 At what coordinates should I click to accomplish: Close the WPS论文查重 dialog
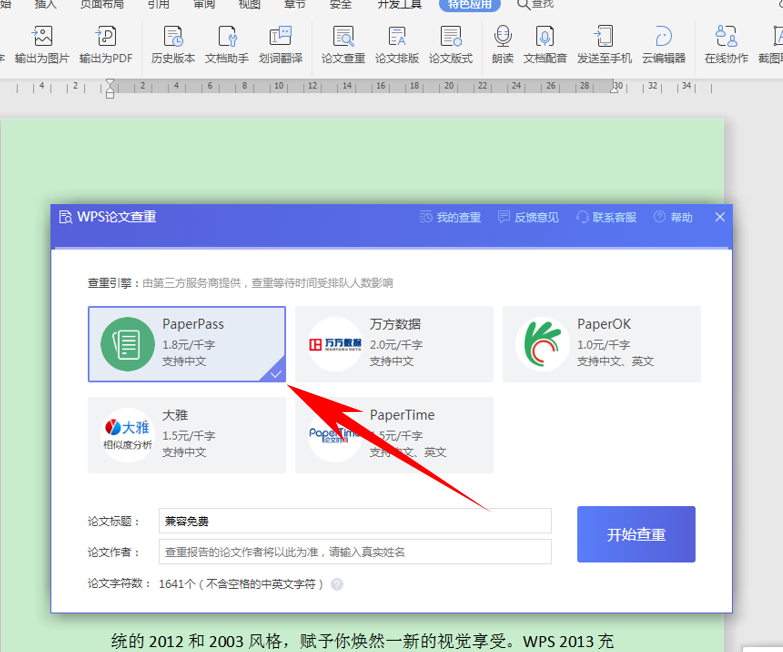tap(720, 217)
